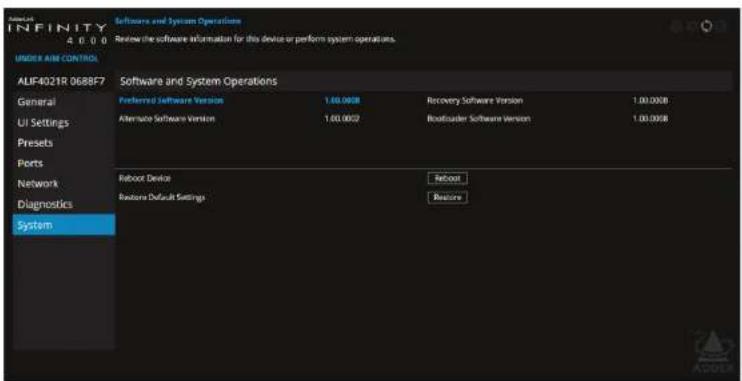
Task: Click the Restore button
Action: click(447, 197)
